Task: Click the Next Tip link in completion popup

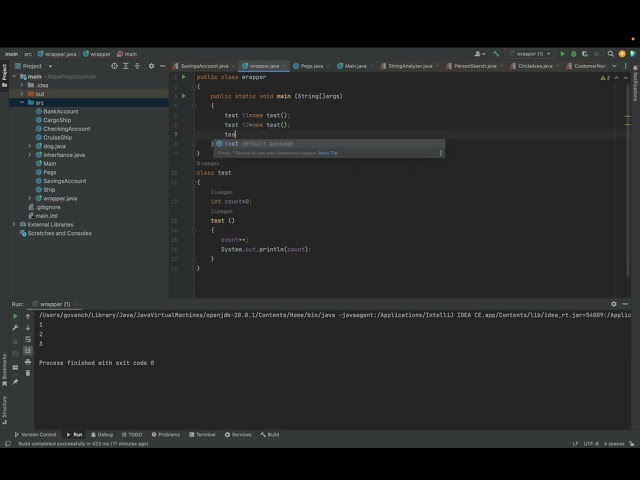Action: (328, 153)
